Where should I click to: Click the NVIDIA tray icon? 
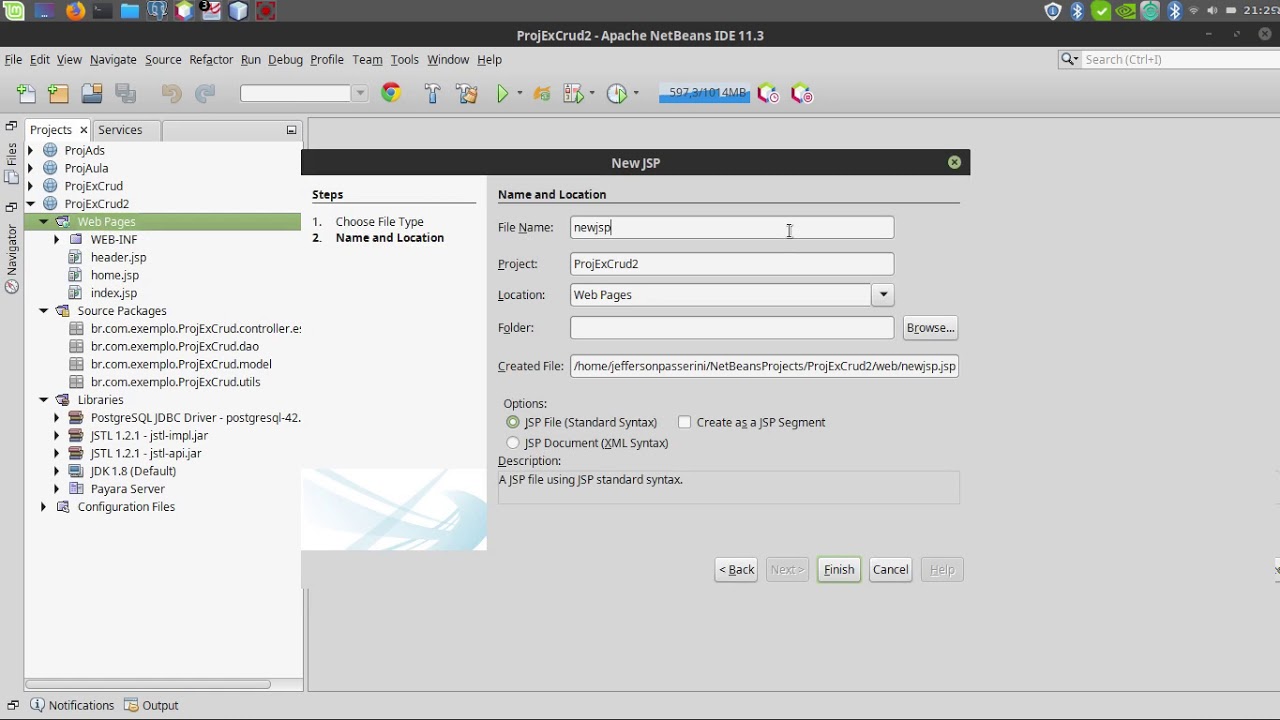pyautogui.click(x=1126, y=11)
